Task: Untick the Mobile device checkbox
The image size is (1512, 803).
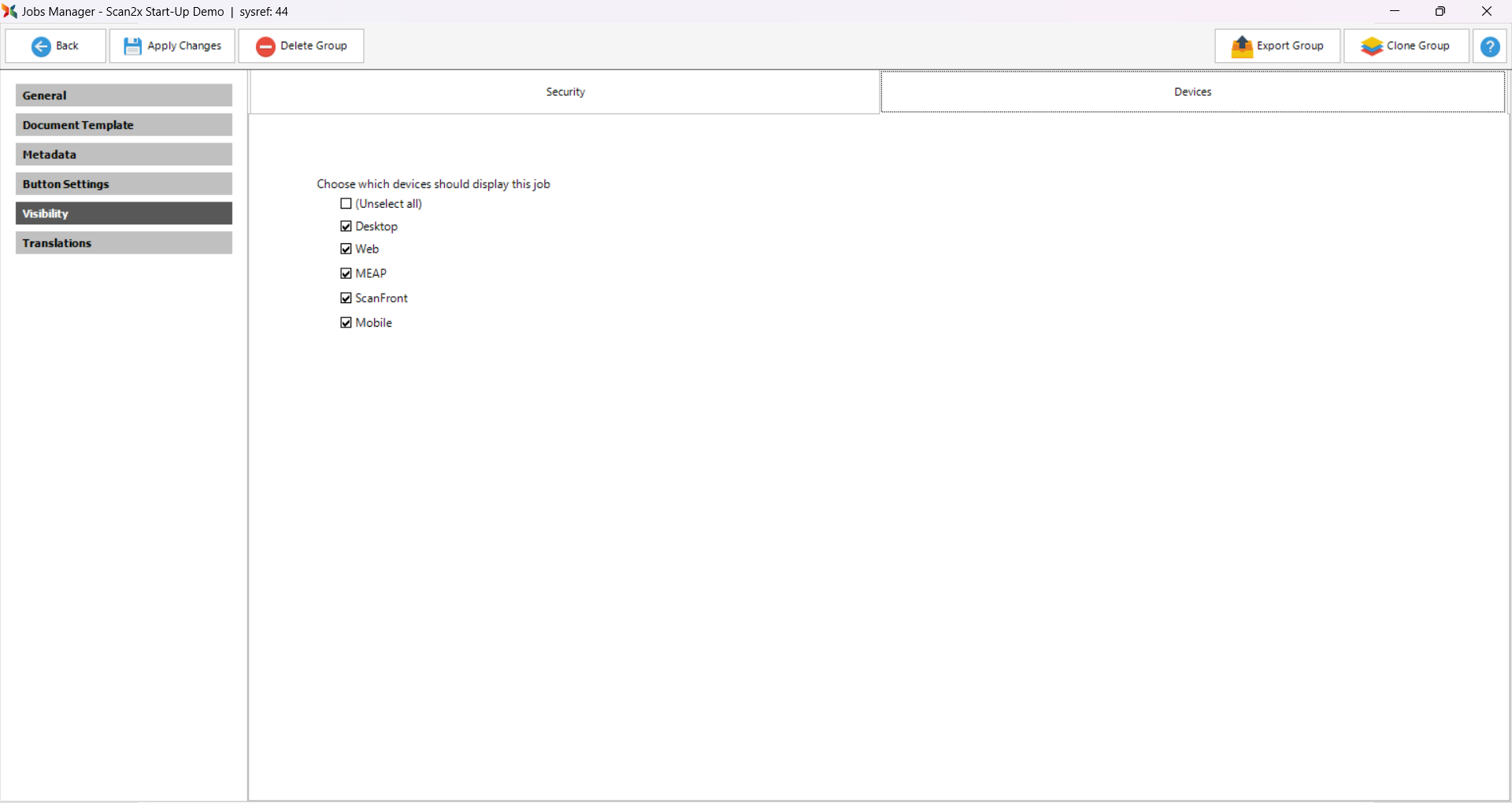Action: tap(346, 323)
